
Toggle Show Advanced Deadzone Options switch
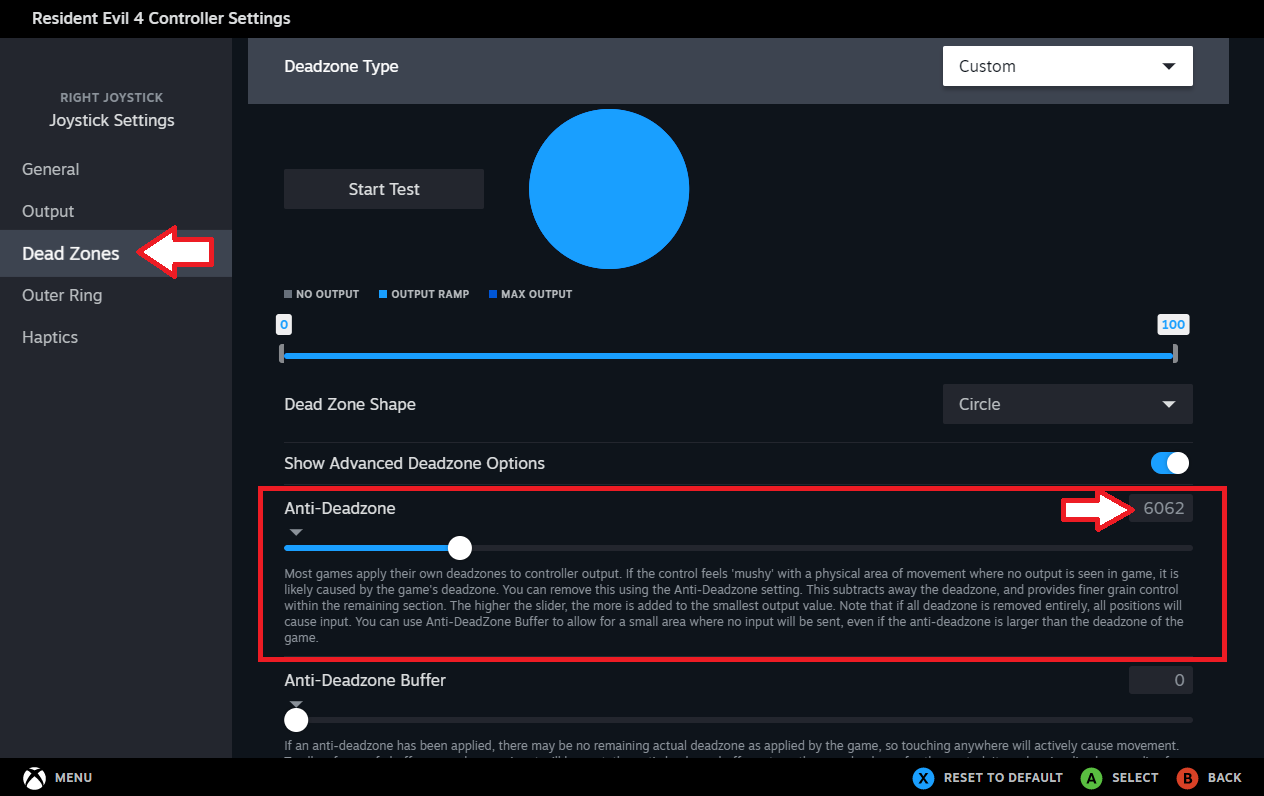[x=1170, y=463]
